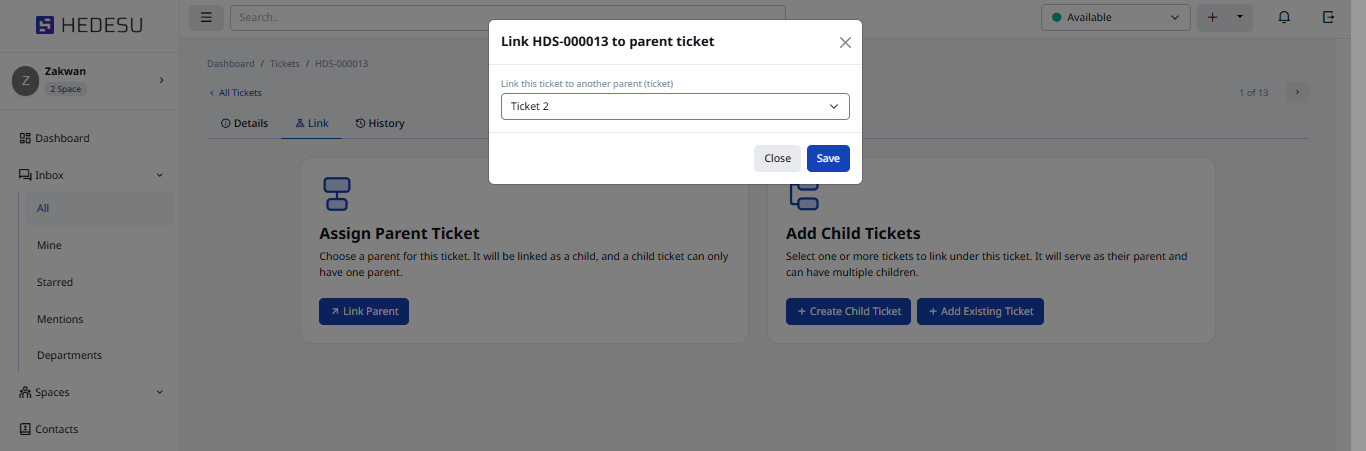This screenshot has height=451, width=1366.
Task: Open the notifications bell icon
Action: point(1284,17)
